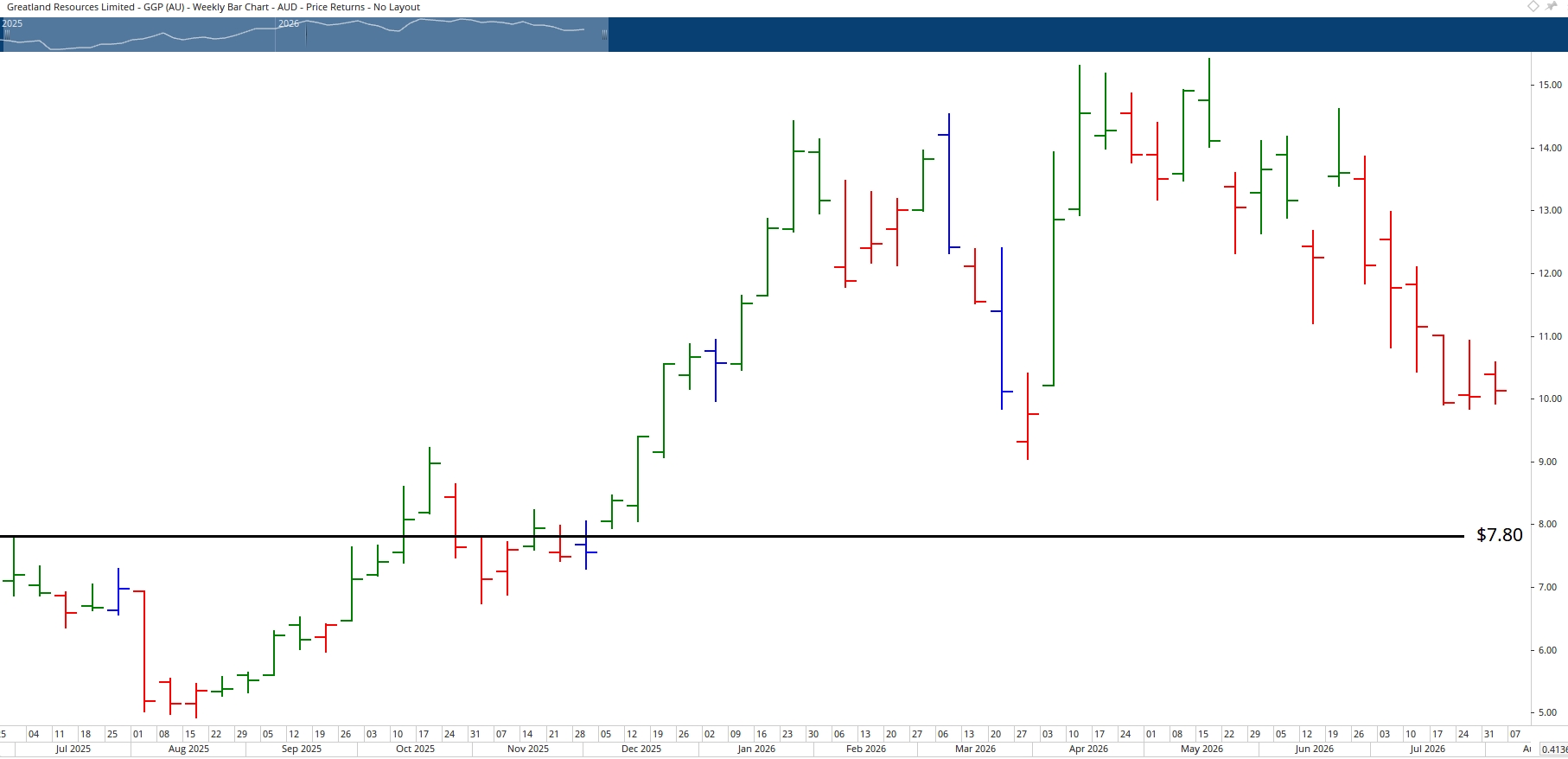1568x759 pixels.
Task: Click the Jul 2026 month label
Action: click(1428, 749)
